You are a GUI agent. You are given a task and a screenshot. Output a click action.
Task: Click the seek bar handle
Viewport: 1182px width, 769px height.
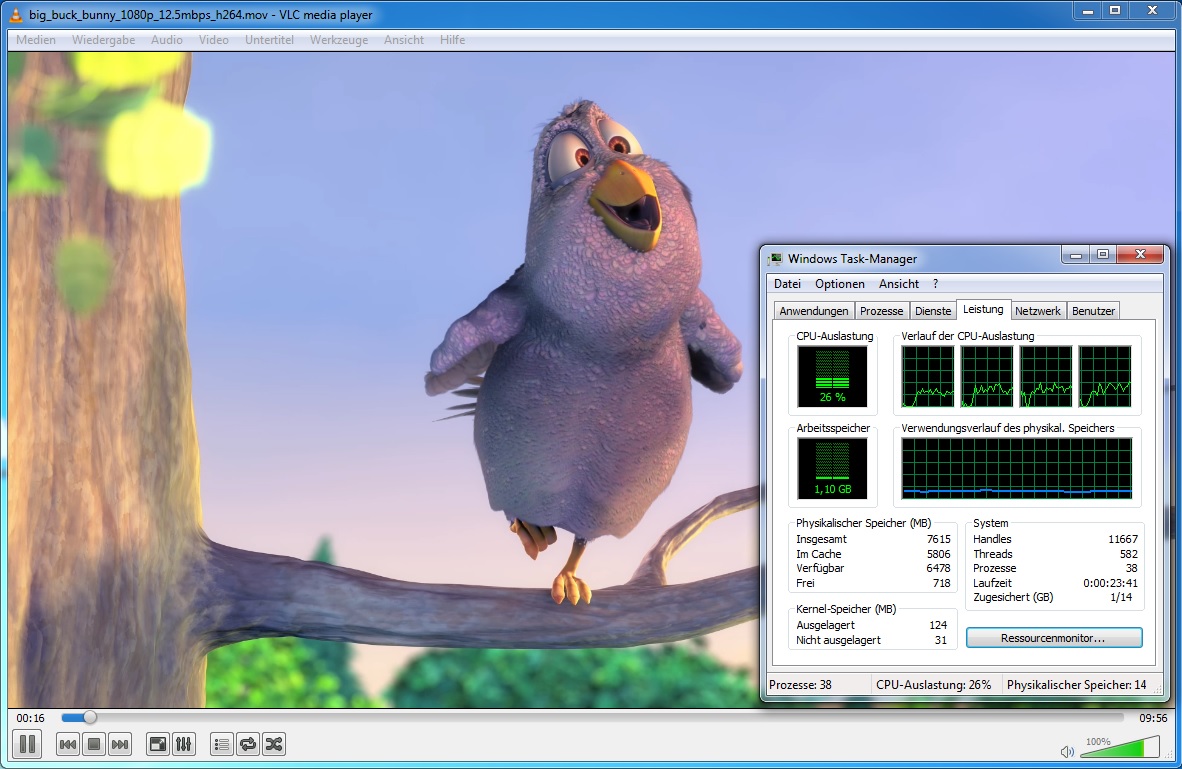tap(89, 718)
